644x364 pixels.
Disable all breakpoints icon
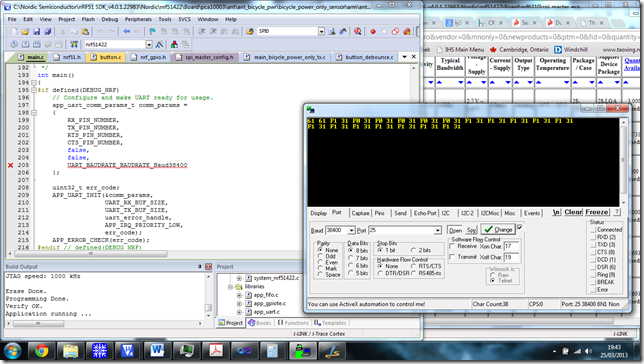point(395,31)
